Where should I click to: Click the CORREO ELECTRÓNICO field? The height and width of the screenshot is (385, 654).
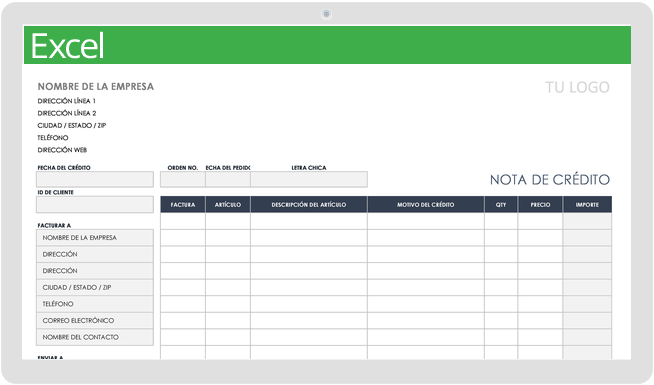pyautogui.click(x=95, y=320)
